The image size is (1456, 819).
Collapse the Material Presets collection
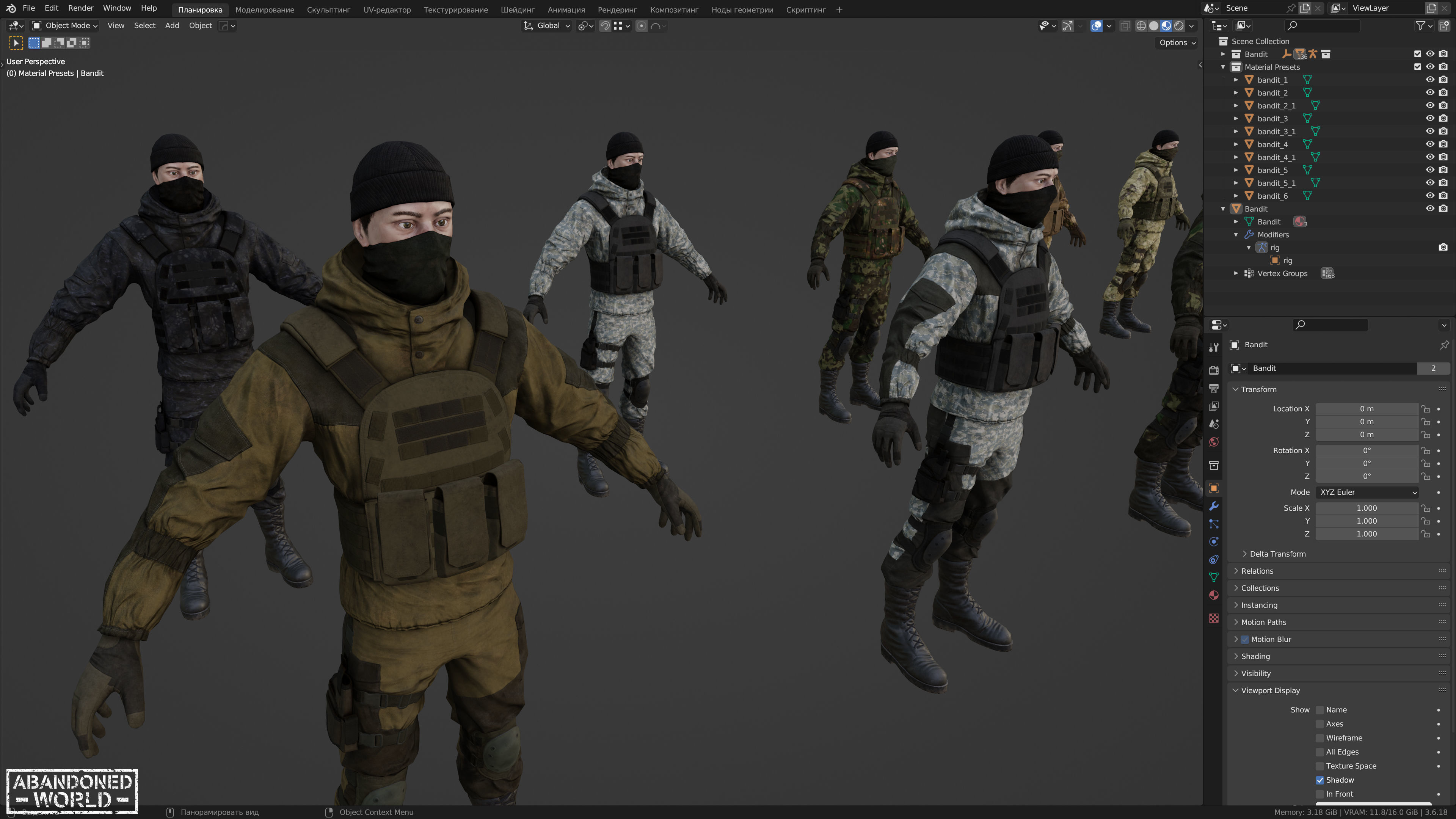point(1223,67)
